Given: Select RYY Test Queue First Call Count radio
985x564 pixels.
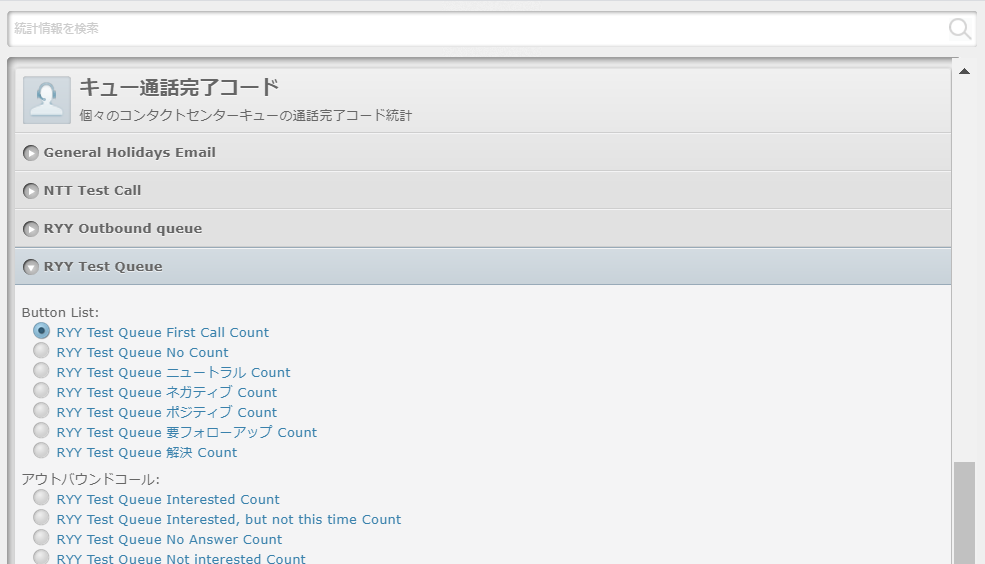Looking at the screenshot, I should (x=41, y=330).
